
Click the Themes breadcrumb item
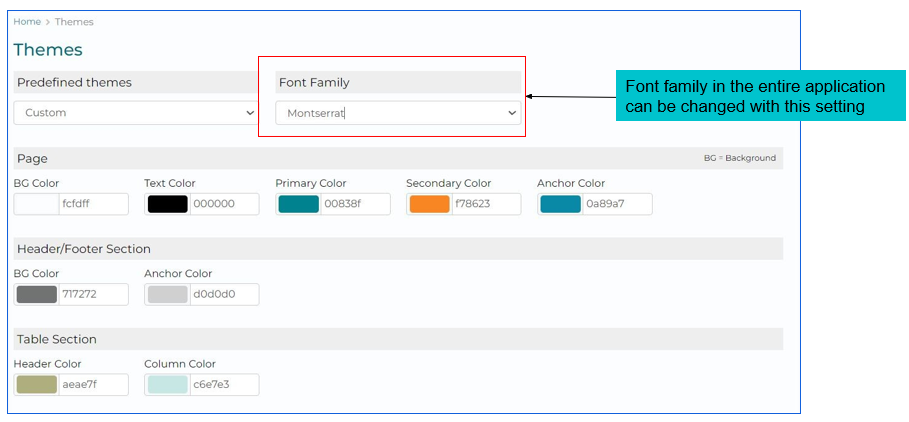[74, 22]
